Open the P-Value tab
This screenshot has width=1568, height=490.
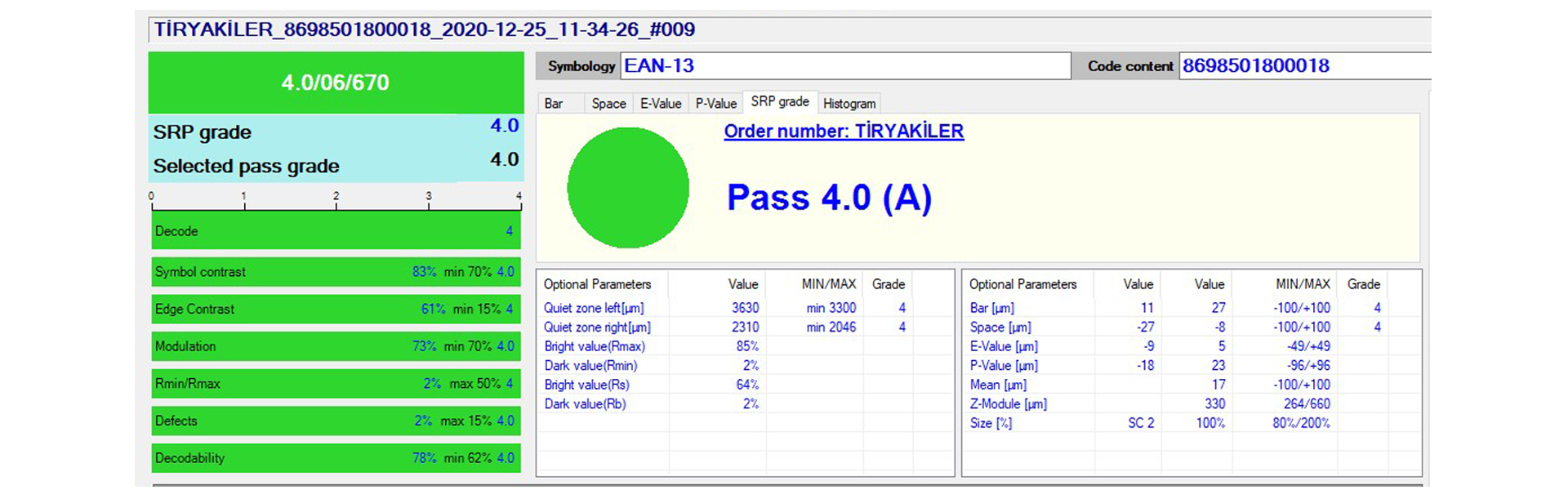pos(715,103)
